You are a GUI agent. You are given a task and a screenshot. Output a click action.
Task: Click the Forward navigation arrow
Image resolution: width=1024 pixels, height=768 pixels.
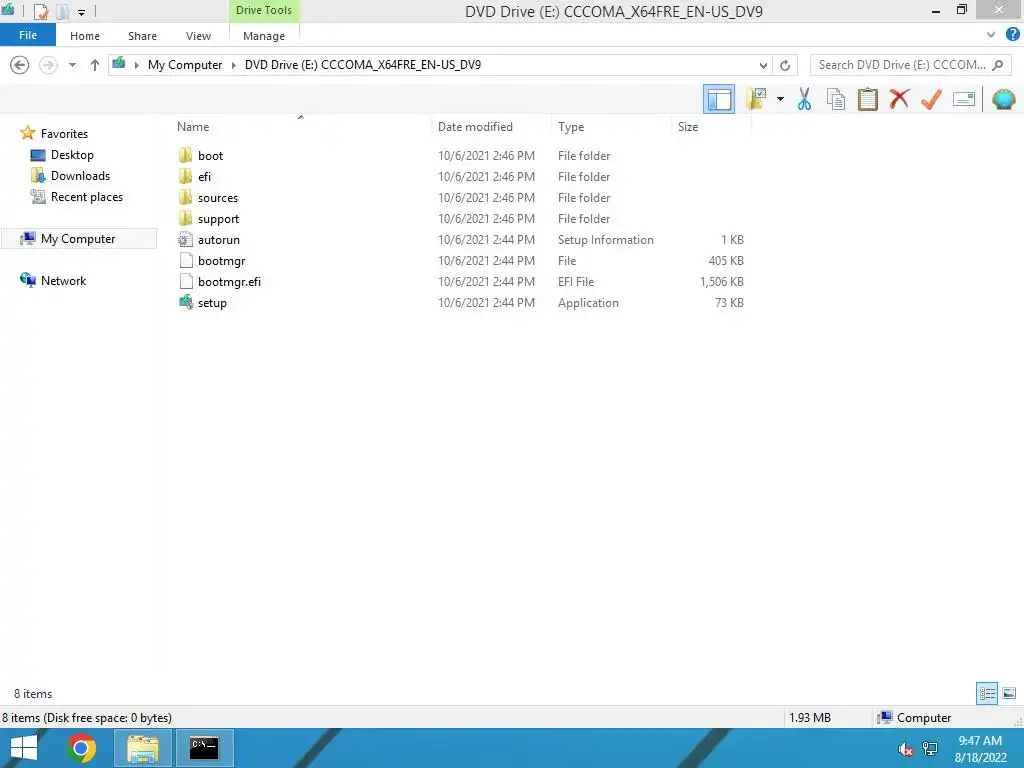[x=48, y=65]
